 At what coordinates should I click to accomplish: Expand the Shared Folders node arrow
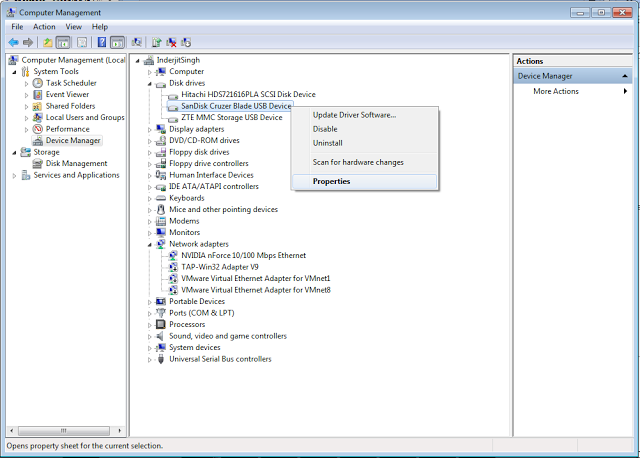(27, 107)
